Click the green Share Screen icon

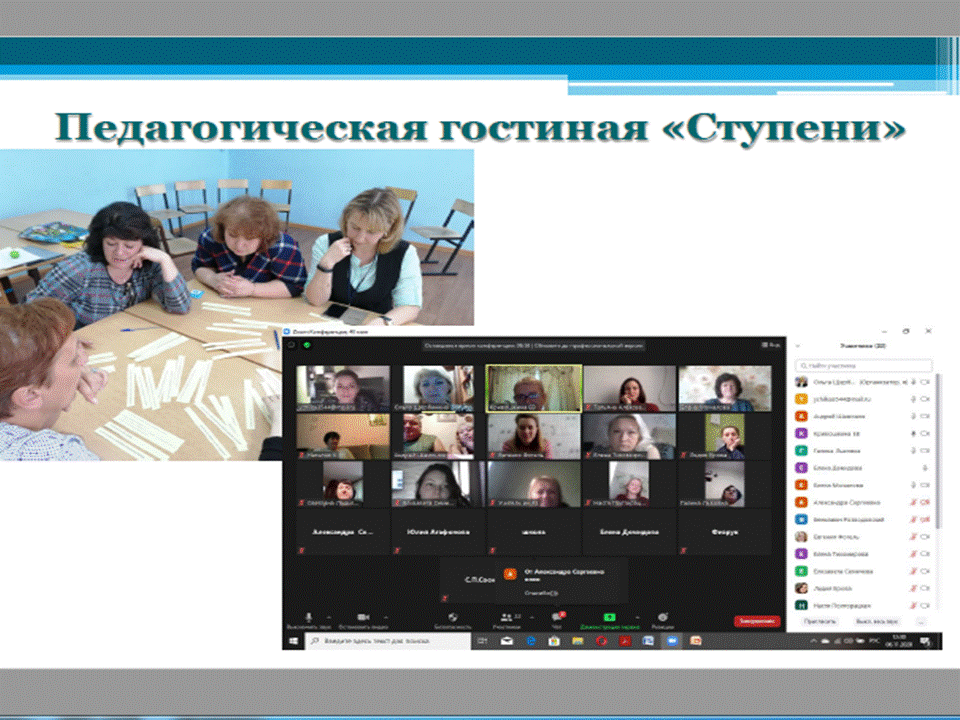click(x=609, y=617)
